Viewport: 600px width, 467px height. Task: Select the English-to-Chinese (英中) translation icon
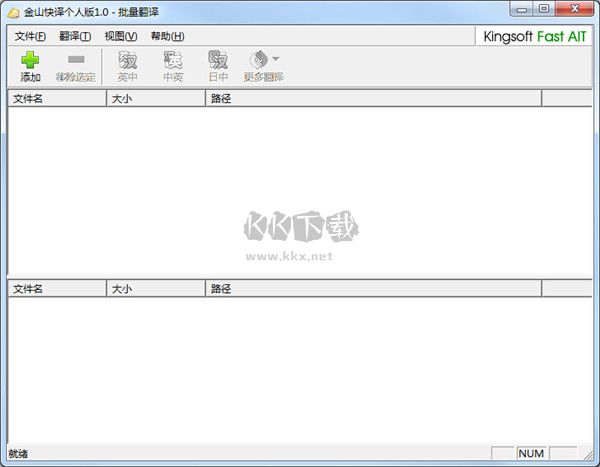pyautogui.click(x=127, y=60)
